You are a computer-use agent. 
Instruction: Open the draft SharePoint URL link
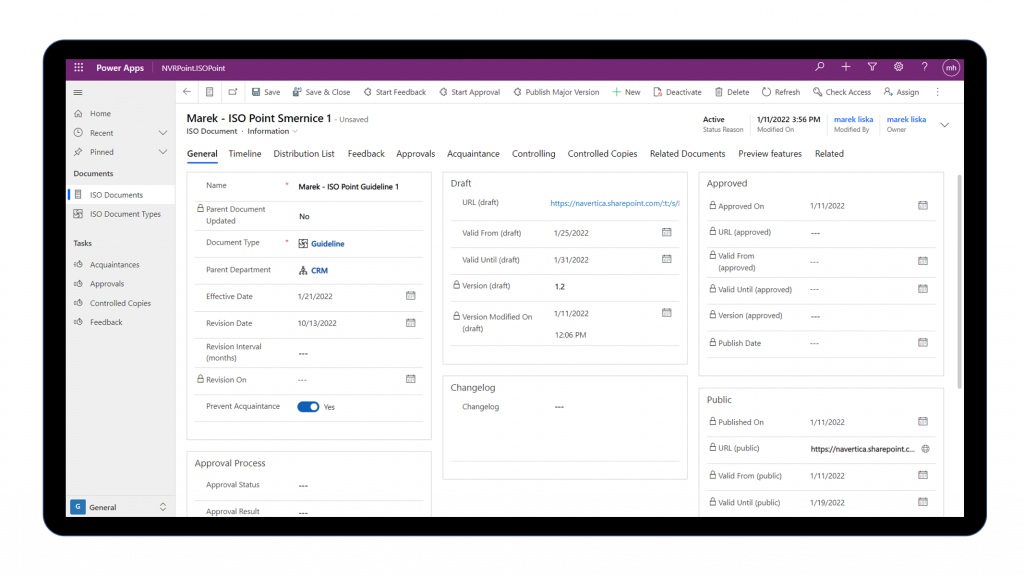point(615,203)
